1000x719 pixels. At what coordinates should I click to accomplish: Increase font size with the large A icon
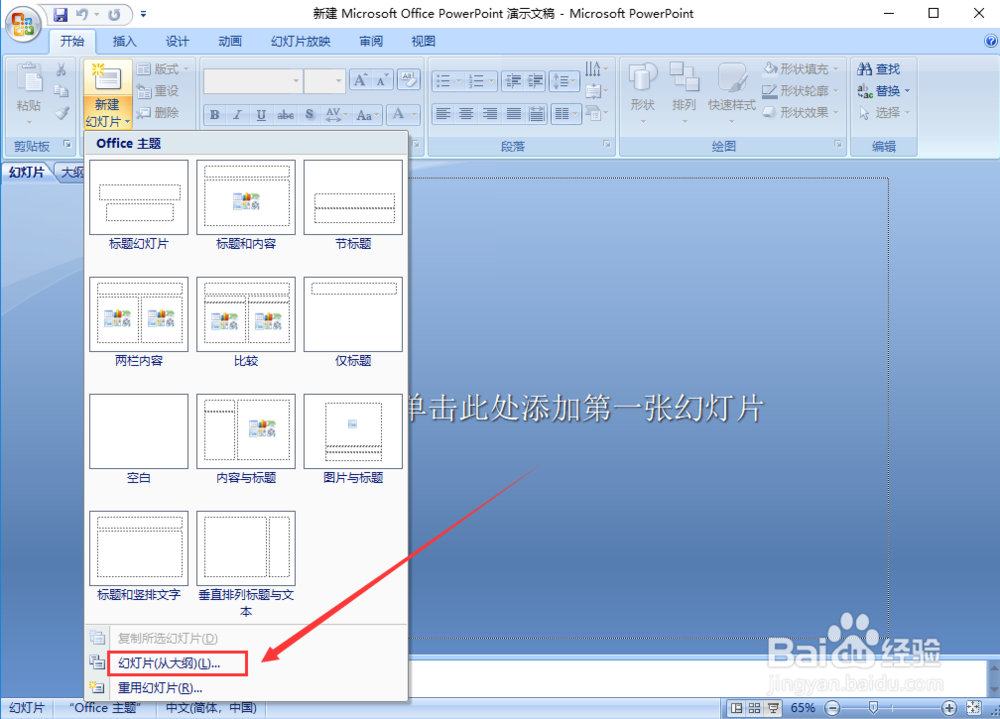[x=360, y=80]
